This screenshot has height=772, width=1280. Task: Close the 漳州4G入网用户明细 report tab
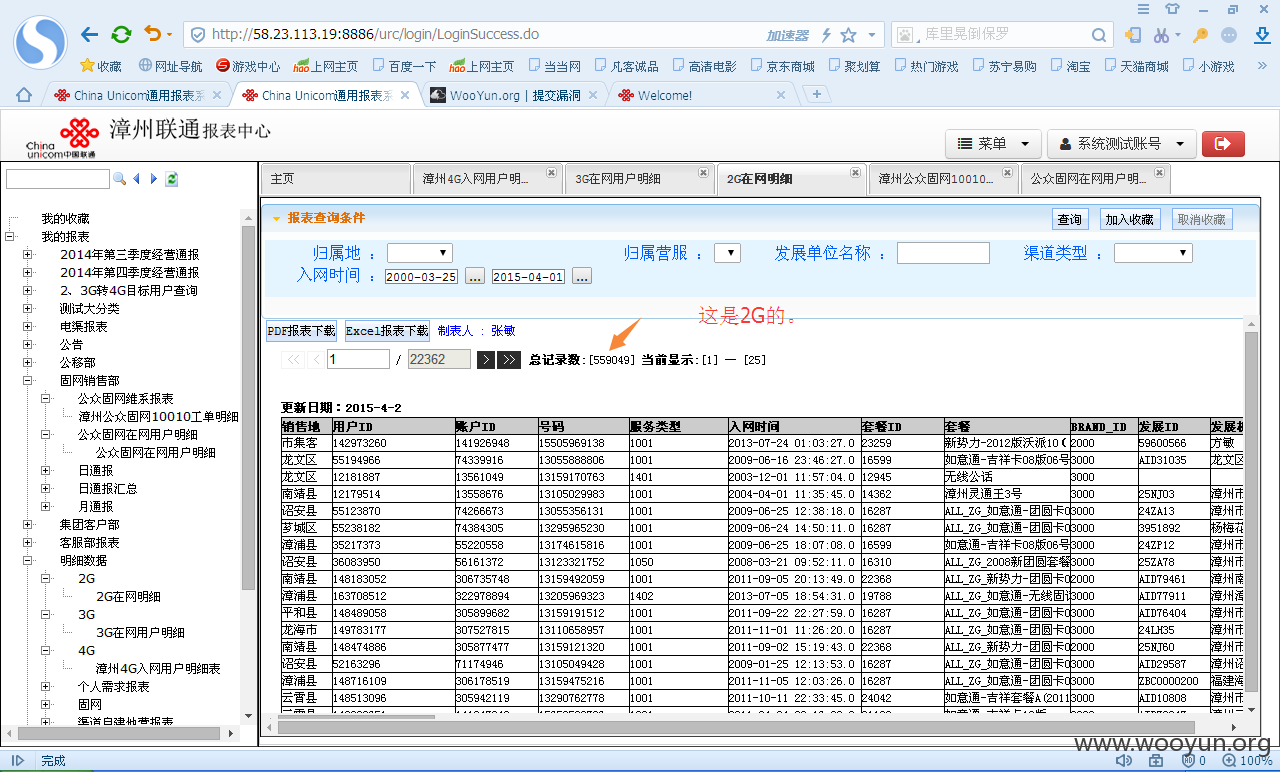click(551, 172)
